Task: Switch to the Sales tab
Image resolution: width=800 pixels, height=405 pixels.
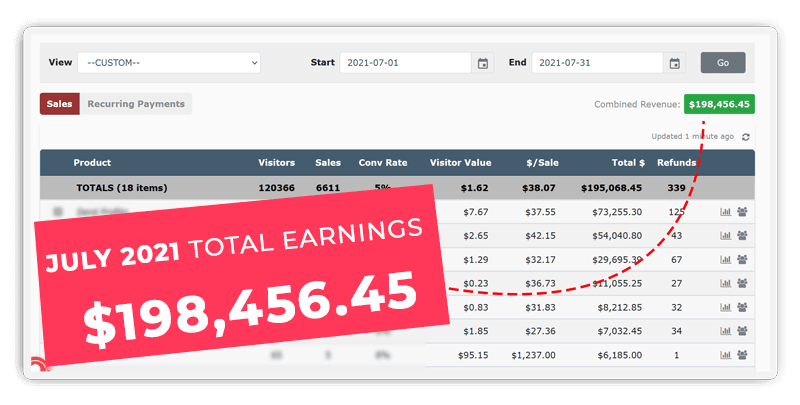Action: click(x=59, y=104)
